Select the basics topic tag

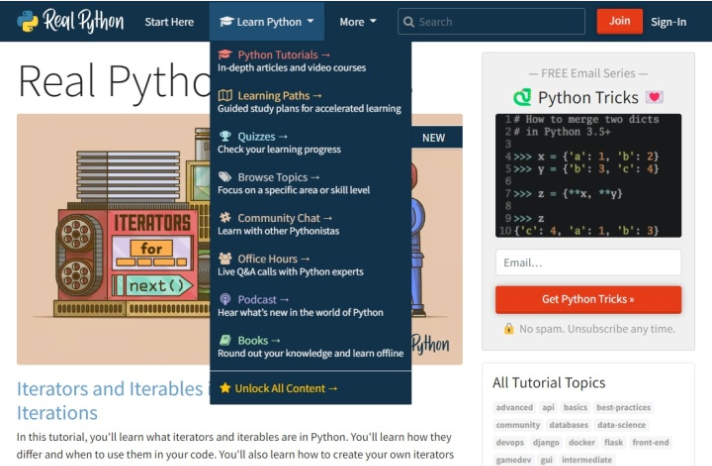(575, 407)
